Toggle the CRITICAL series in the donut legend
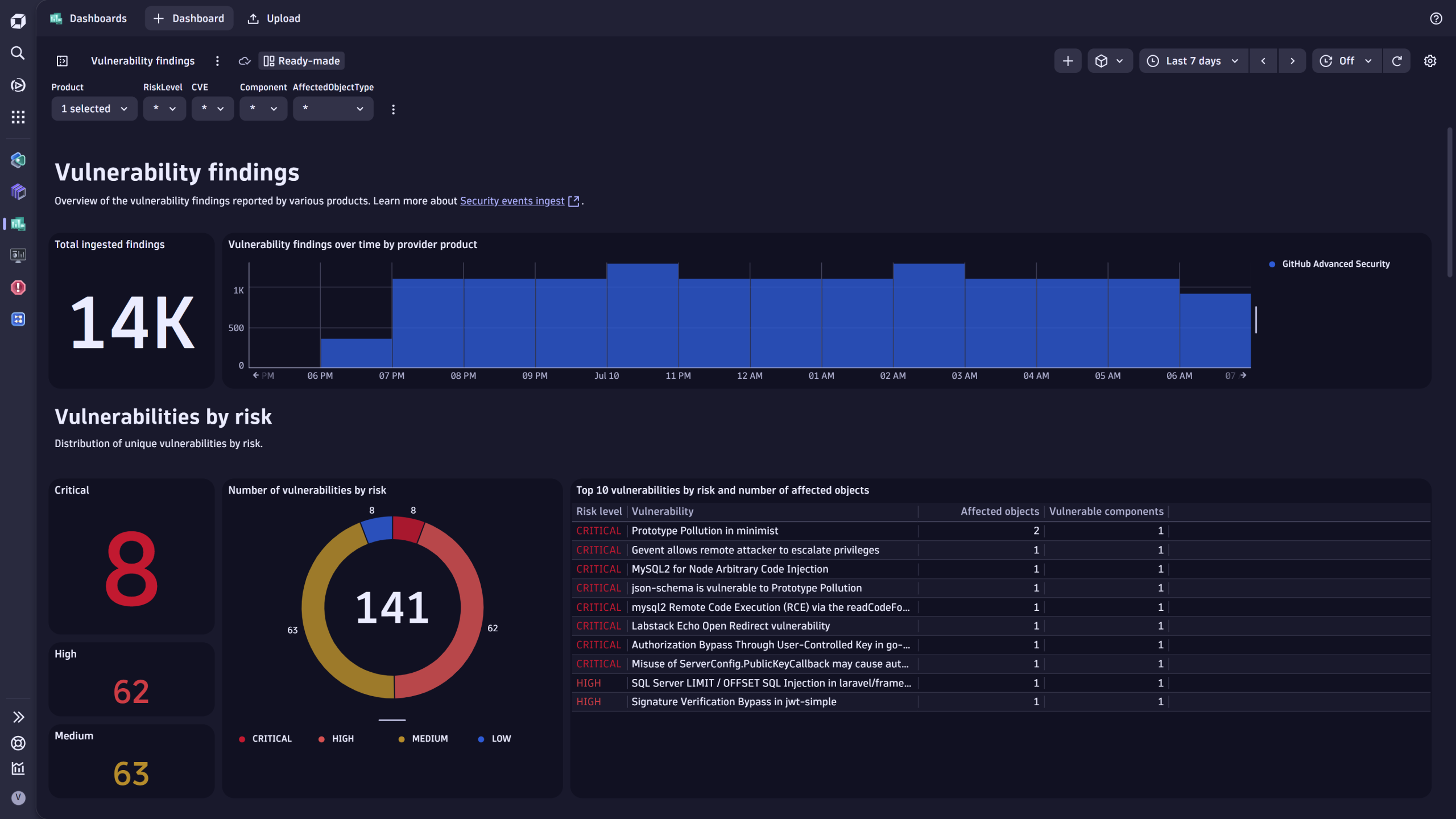The height and width of the screenshot is (819, 1456). click(x=265, y=738)
